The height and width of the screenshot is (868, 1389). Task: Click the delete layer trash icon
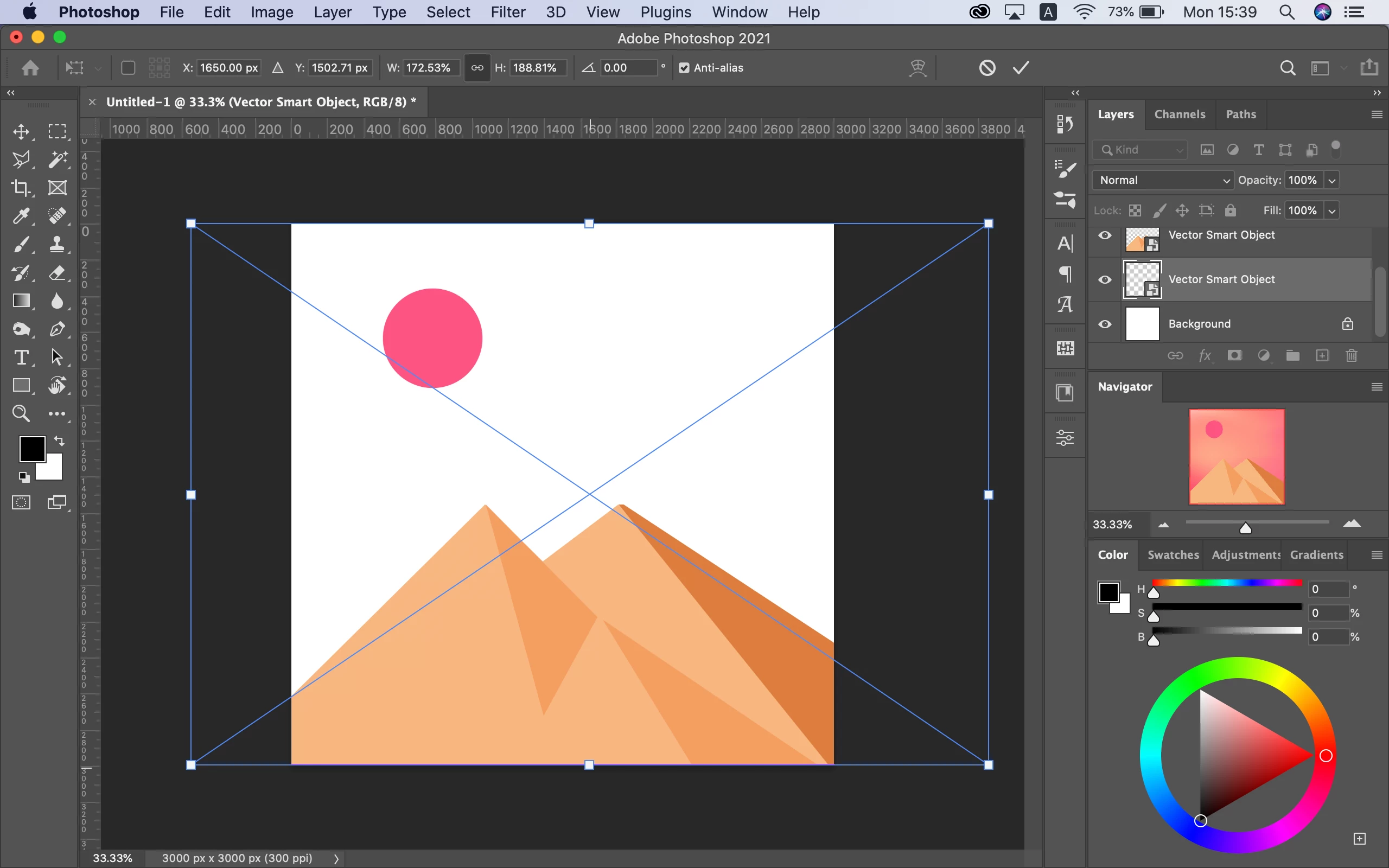point(1351,355)
